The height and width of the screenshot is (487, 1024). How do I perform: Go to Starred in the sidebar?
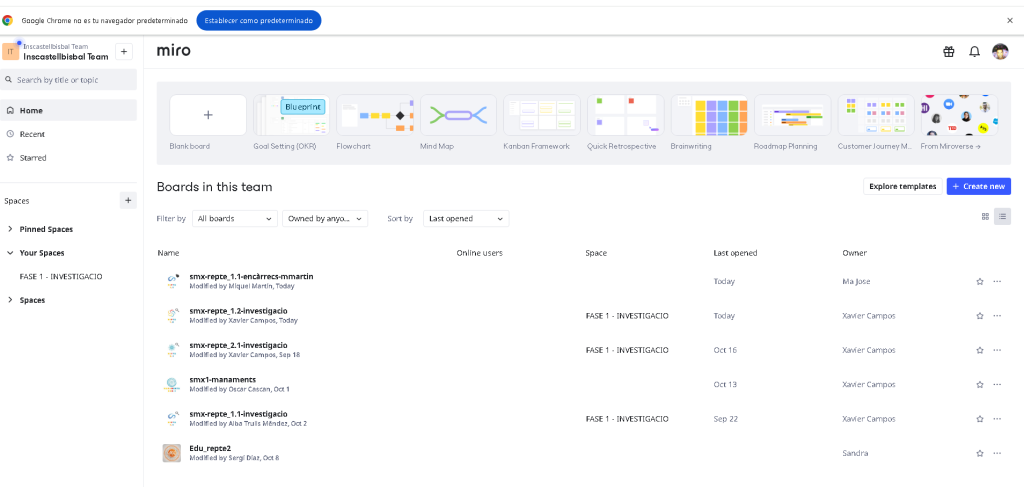pos(33,158)
